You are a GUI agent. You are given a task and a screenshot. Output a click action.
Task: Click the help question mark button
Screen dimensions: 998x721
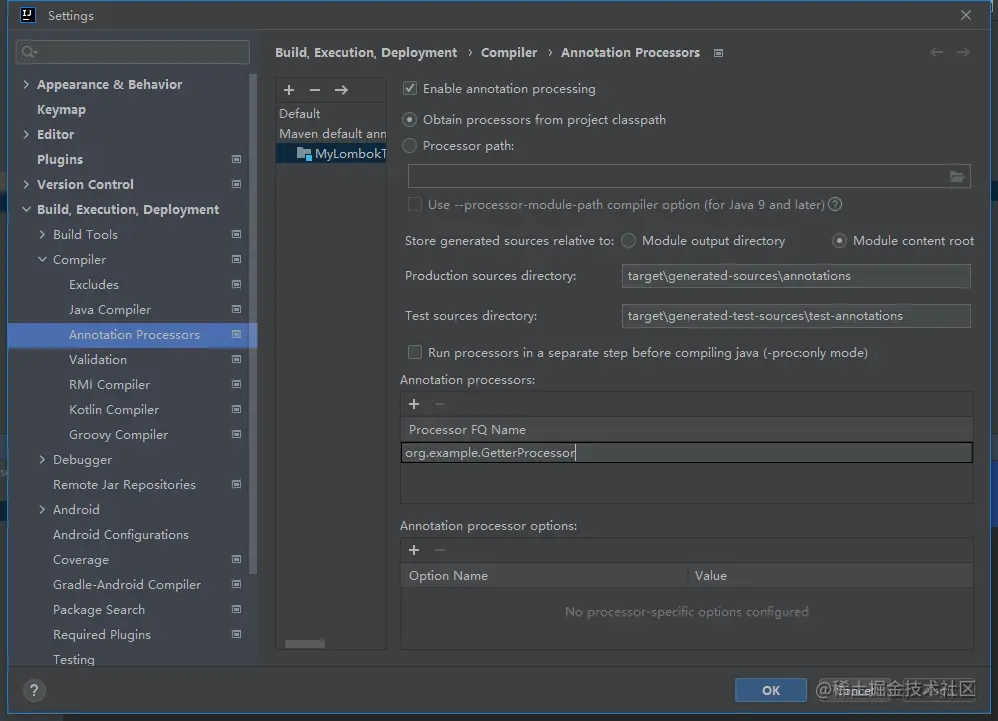pos(35,690)
